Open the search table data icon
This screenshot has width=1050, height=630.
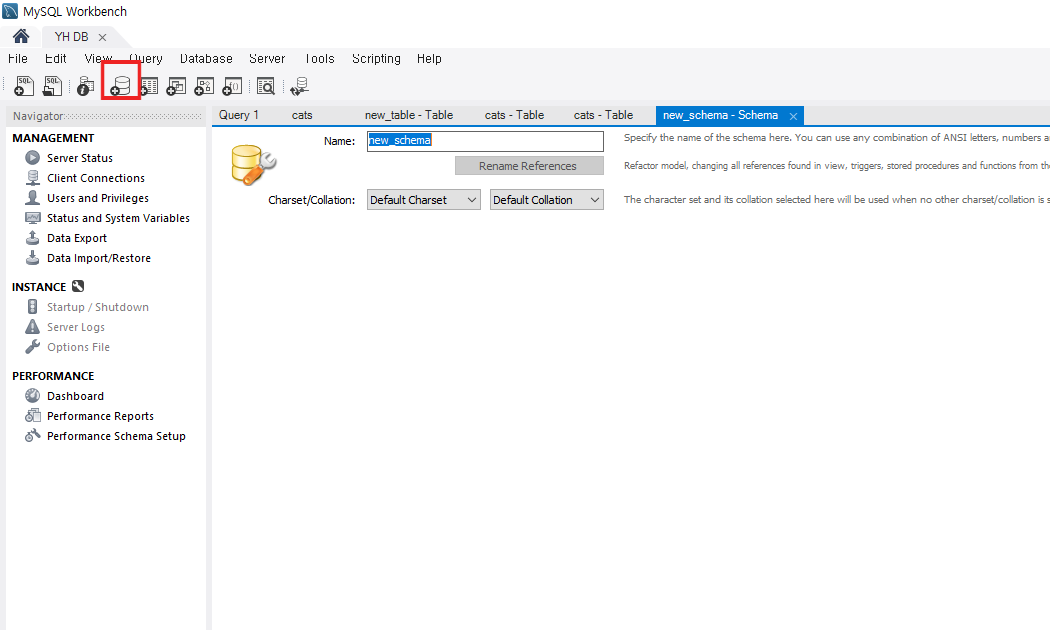point(266,86)
